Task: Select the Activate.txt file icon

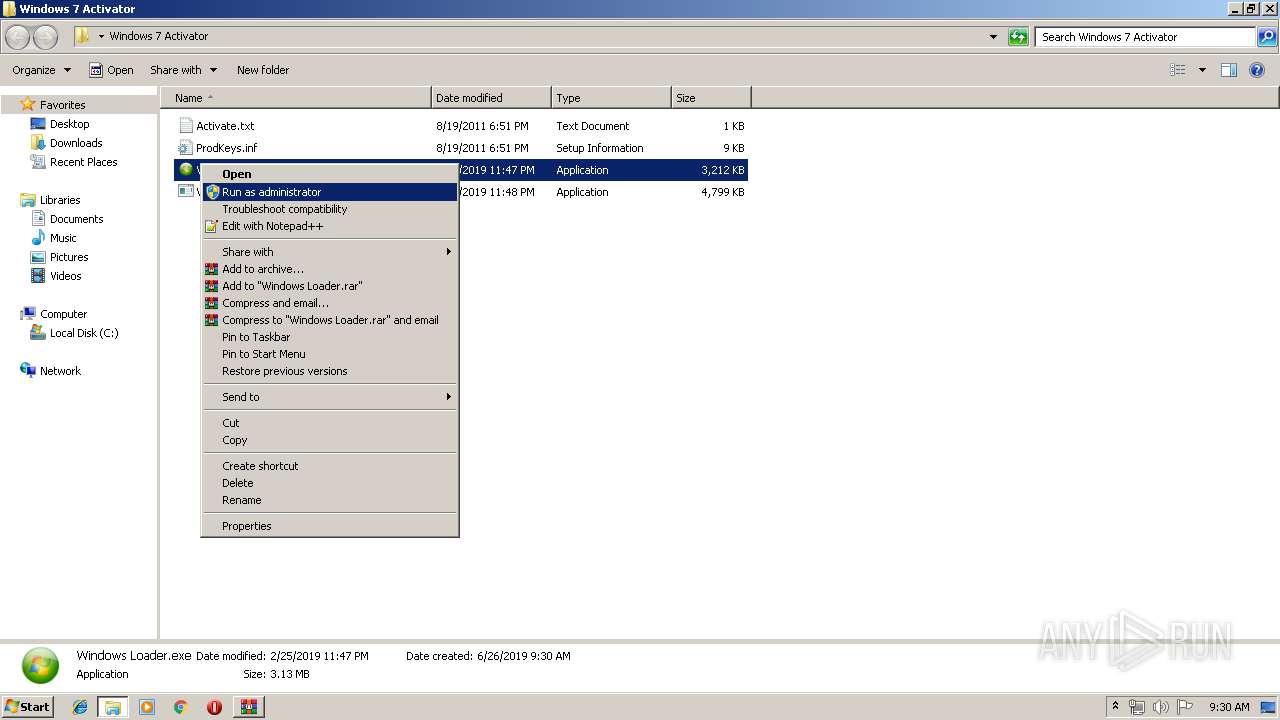Action: (185, 126)
